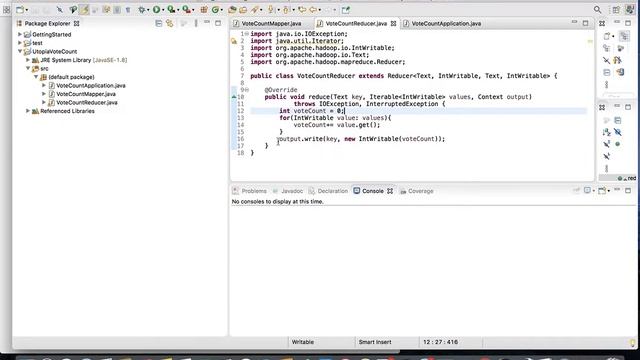Screen dimensions: 640x360
Task: Click the 'Writable' status bar field
Action: click(x=303, y=342)
